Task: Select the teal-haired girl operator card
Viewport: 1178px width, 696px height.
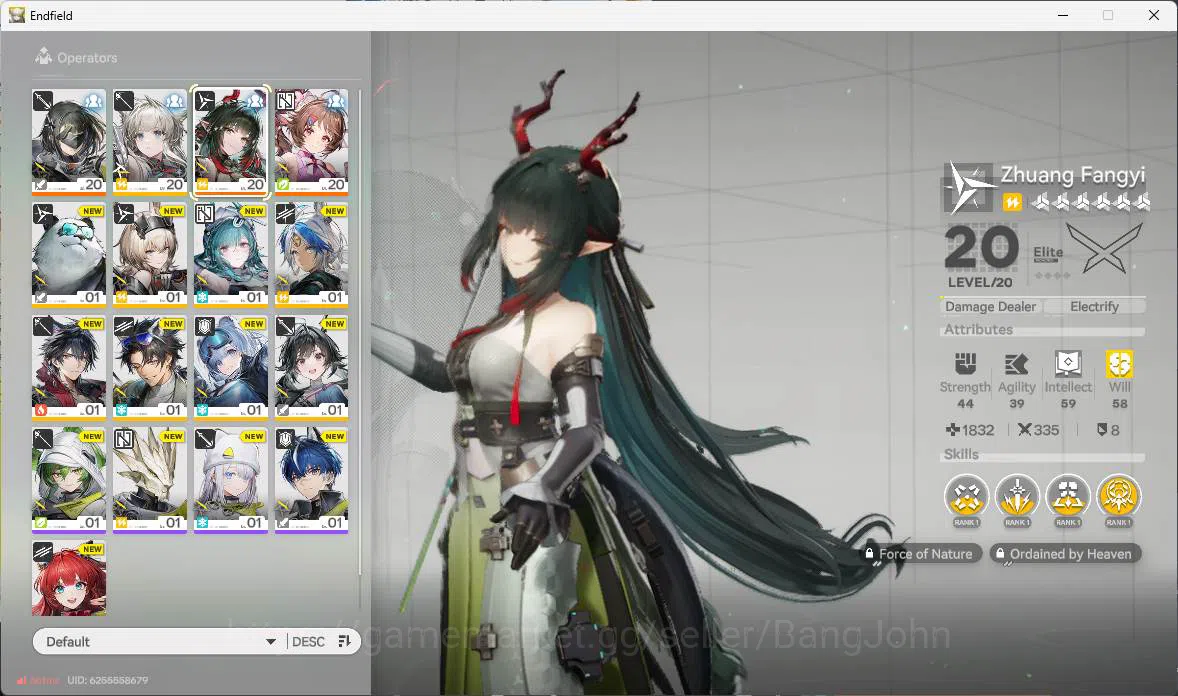Action: coord(231,255)
